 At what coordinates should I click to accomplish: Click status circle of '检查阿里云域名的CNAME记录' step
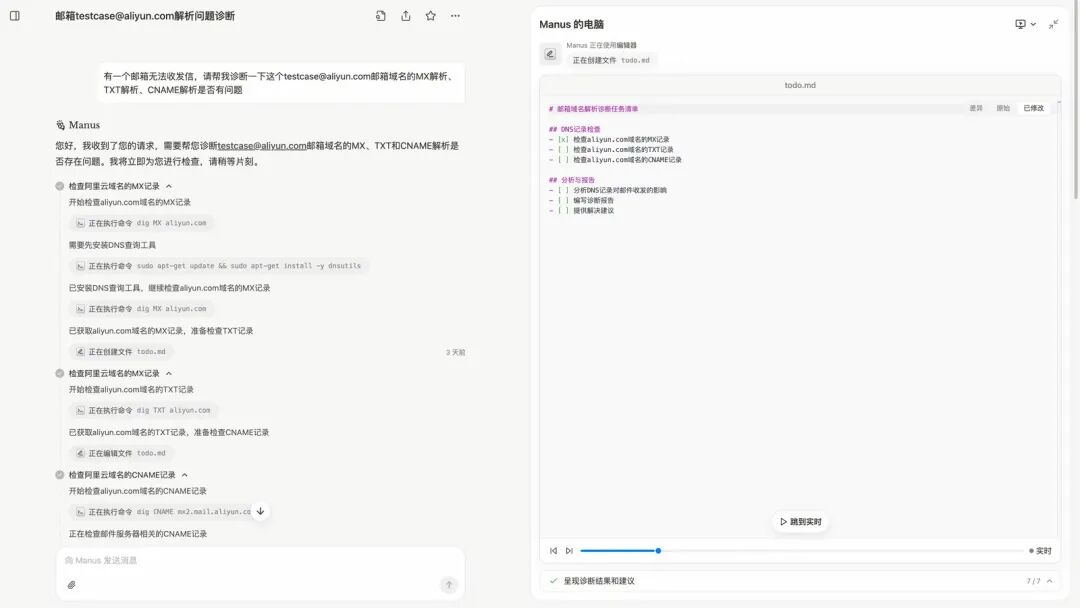[x=60, y=474]
